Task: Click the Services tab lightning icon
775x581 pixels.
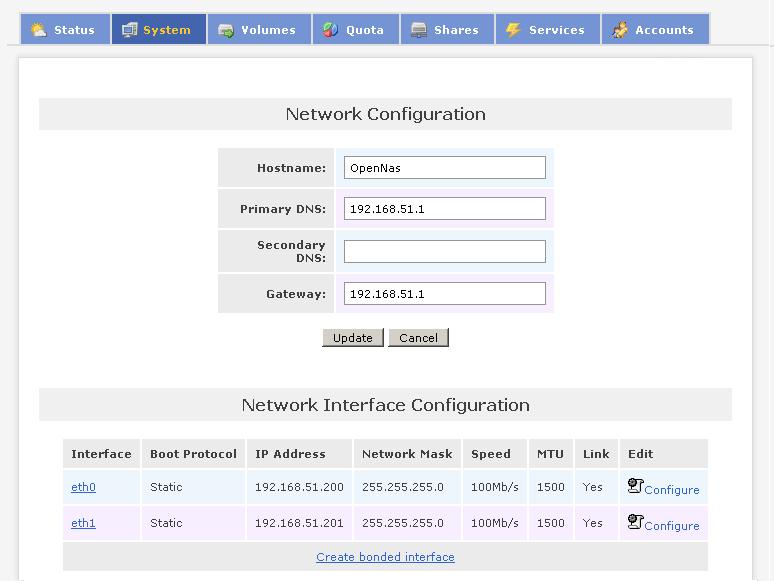Action: (x=514, y=30)
